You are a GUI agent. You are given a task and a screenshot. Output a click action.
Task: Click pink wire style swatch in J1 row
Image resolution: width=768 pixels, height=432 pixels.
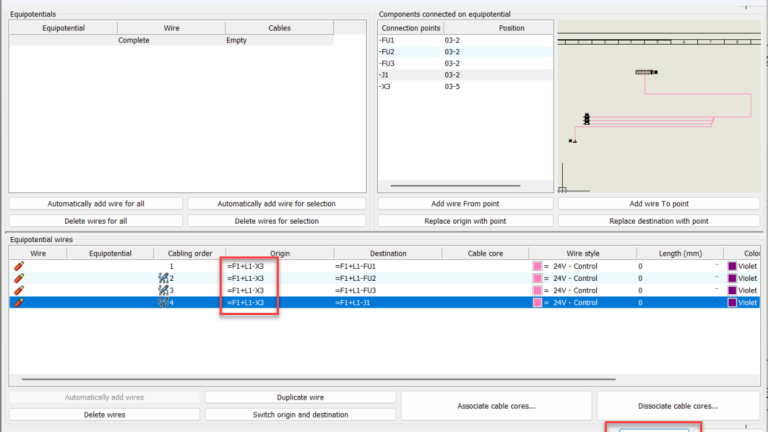pos(537,303)
